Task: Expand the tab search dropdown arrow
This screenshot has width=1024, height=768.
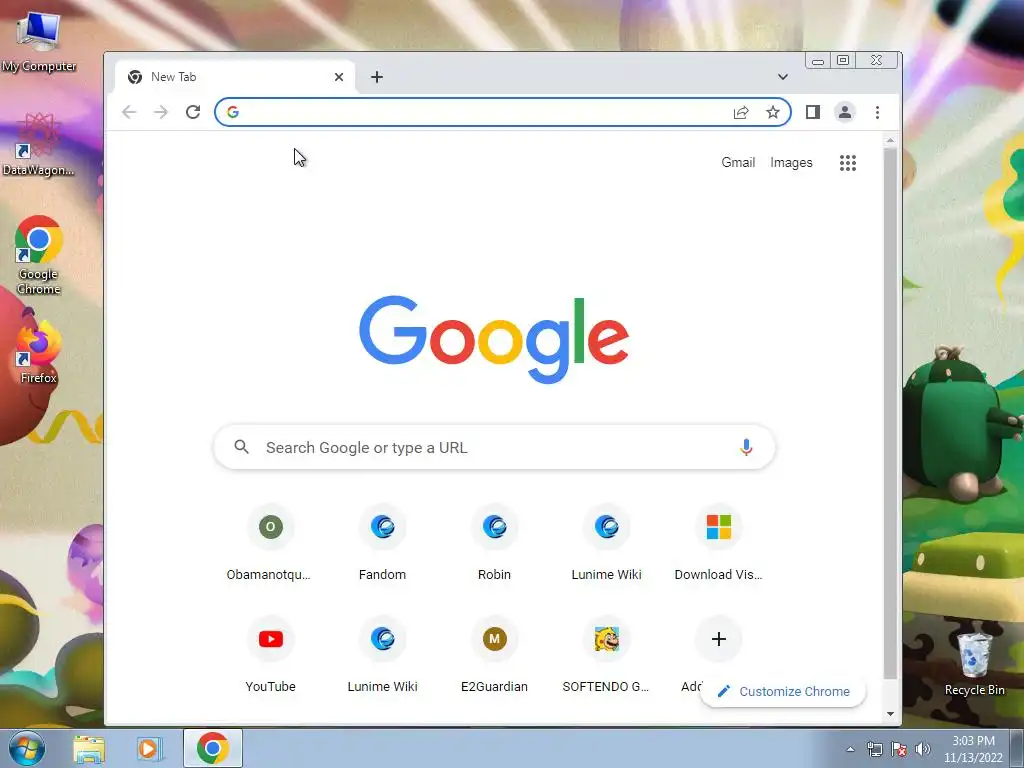Action: pyautogui.click(x=782, y=77)
